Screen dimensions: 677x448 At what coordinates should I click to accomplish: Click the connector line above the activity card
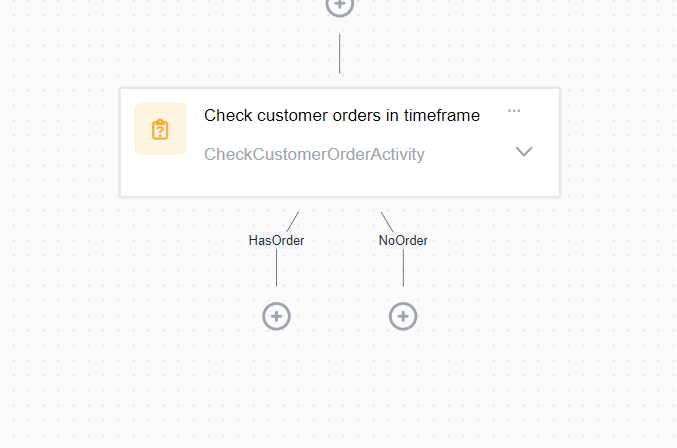[x=340, y=53]
